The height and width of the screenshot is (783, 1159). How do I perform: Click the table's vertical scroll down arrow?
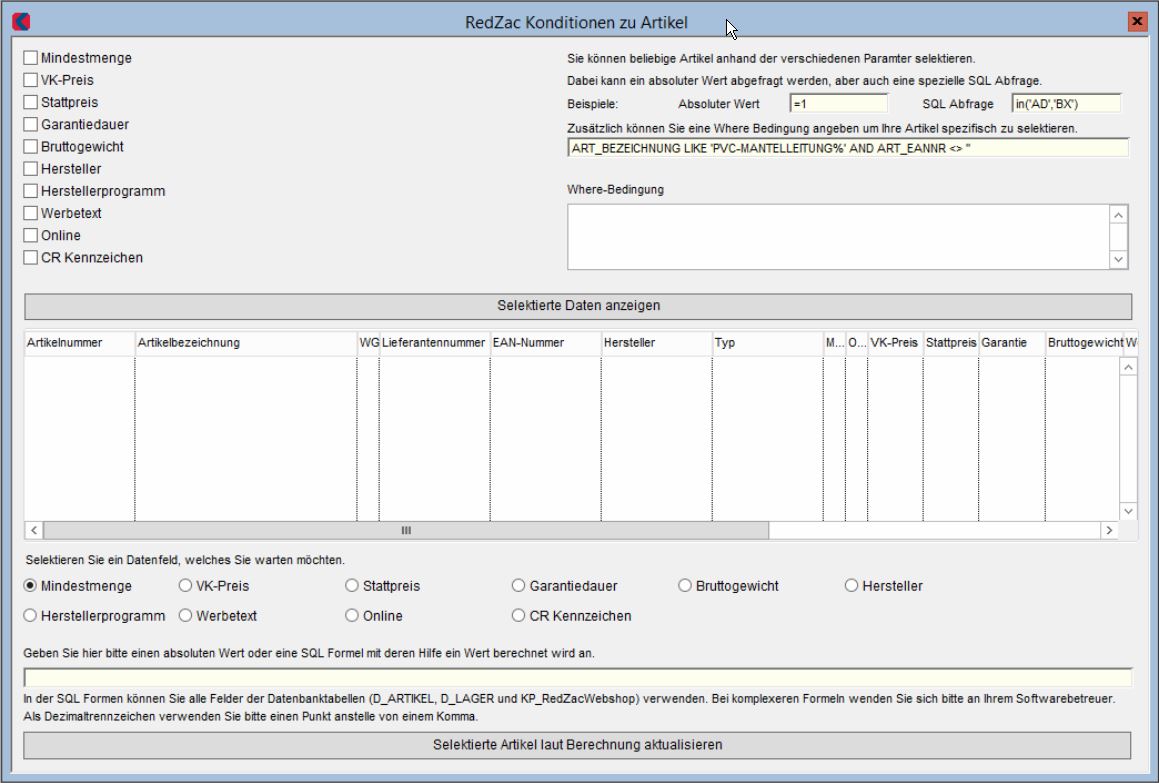point(1128,511)
